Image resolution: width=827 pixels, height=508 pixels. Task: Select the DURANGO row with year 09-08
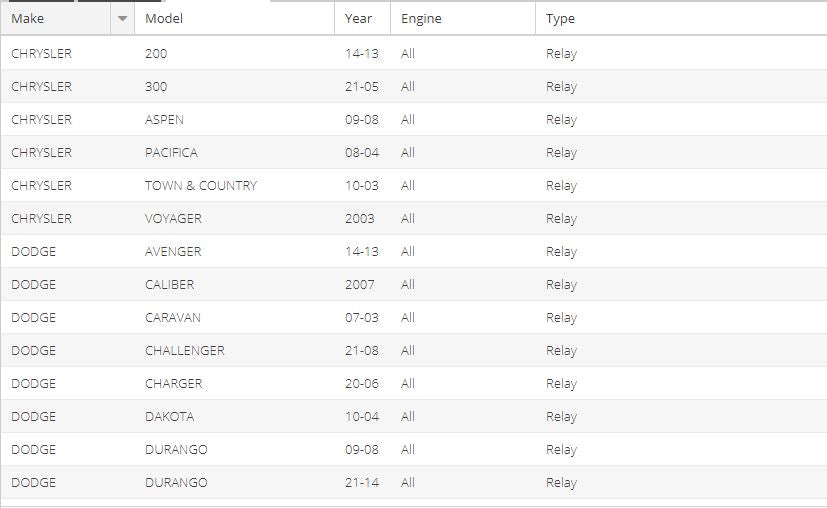(x=414, y=449)
